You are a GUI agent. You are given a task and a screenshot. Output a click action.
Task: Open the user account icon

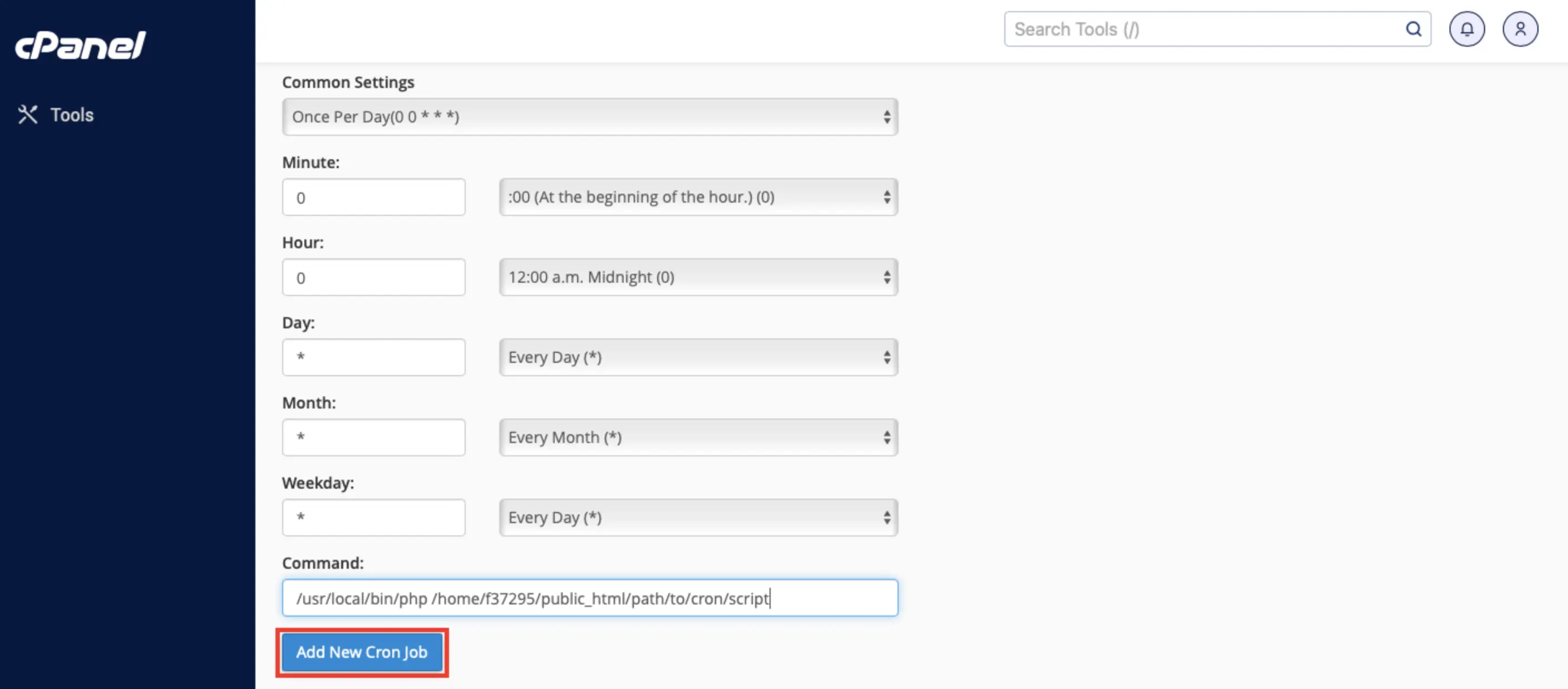(1520, 29)
